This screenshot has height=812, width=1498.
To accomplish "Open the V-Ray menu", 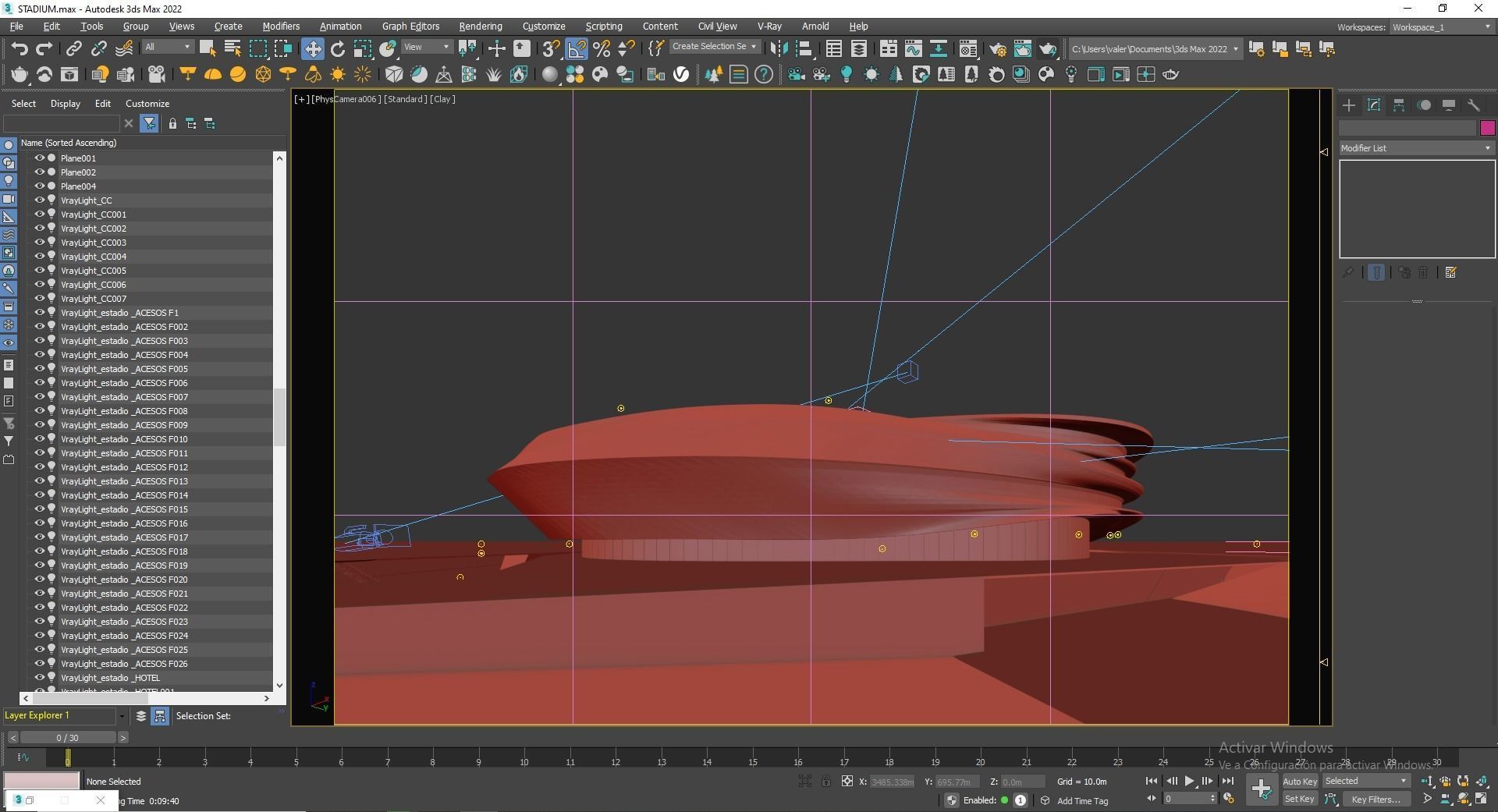I will [x=769, y=27].
